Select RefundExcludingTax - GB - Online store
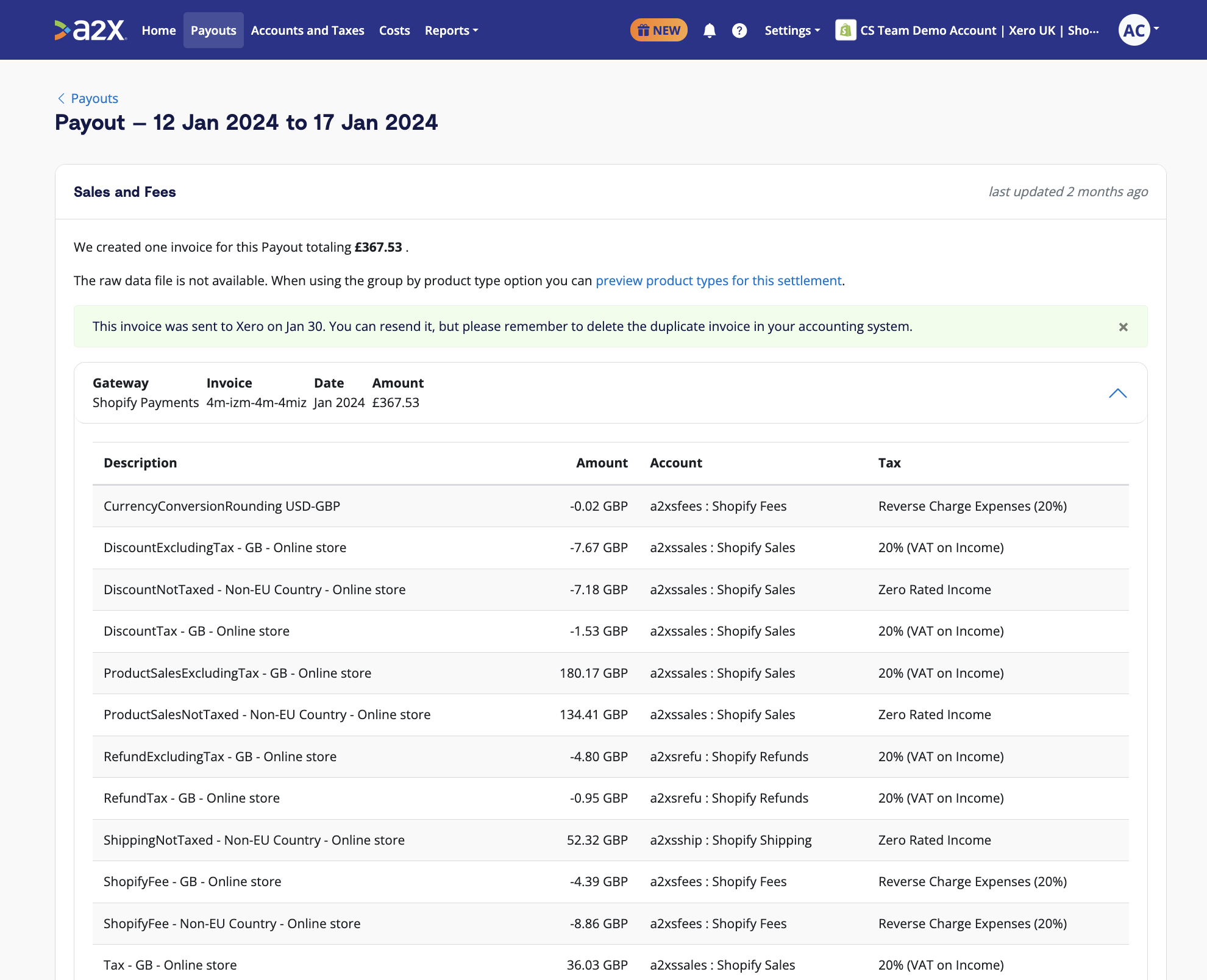The width and height of the screenshot is (1207, 980). pyautogui.click(x=610, y=756)
